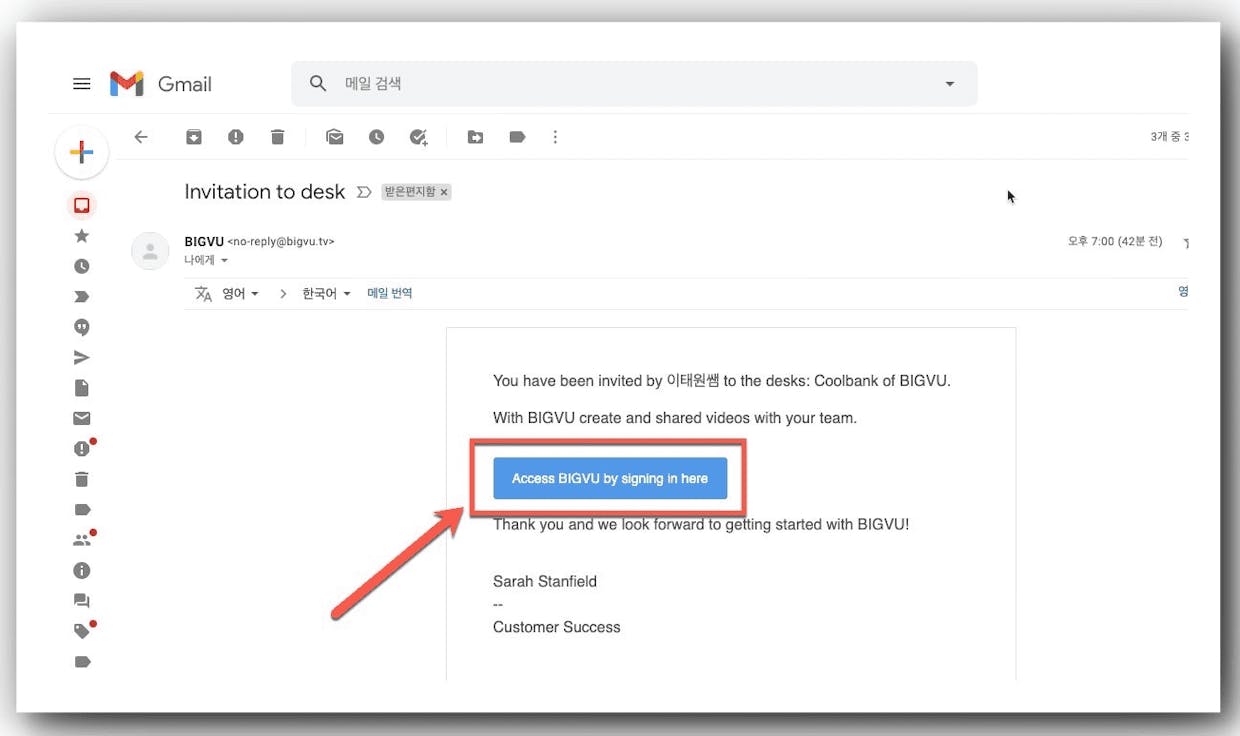Viewport: 1240px width, 736px height.
Task: Focus the 메일 검색 search field
Action: click(634, 84)
